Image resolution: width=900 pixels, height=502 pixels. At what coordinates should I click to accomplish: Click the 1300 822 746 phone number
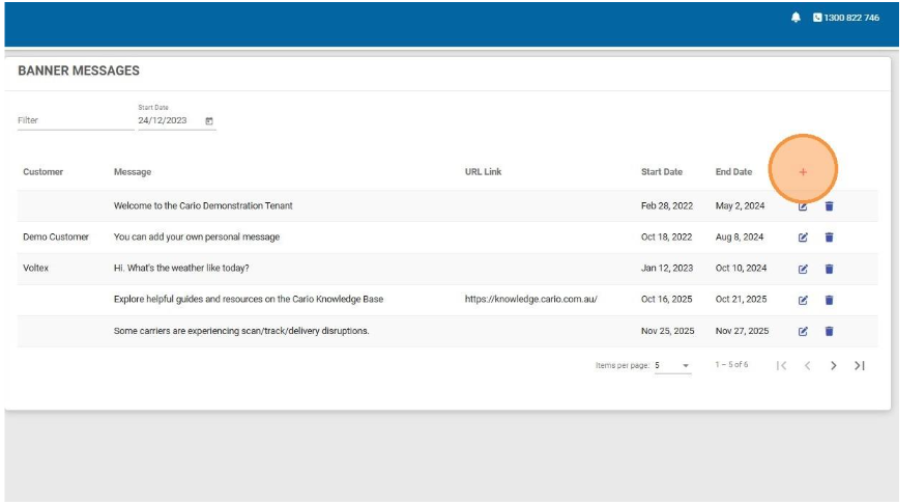(851, 18)
